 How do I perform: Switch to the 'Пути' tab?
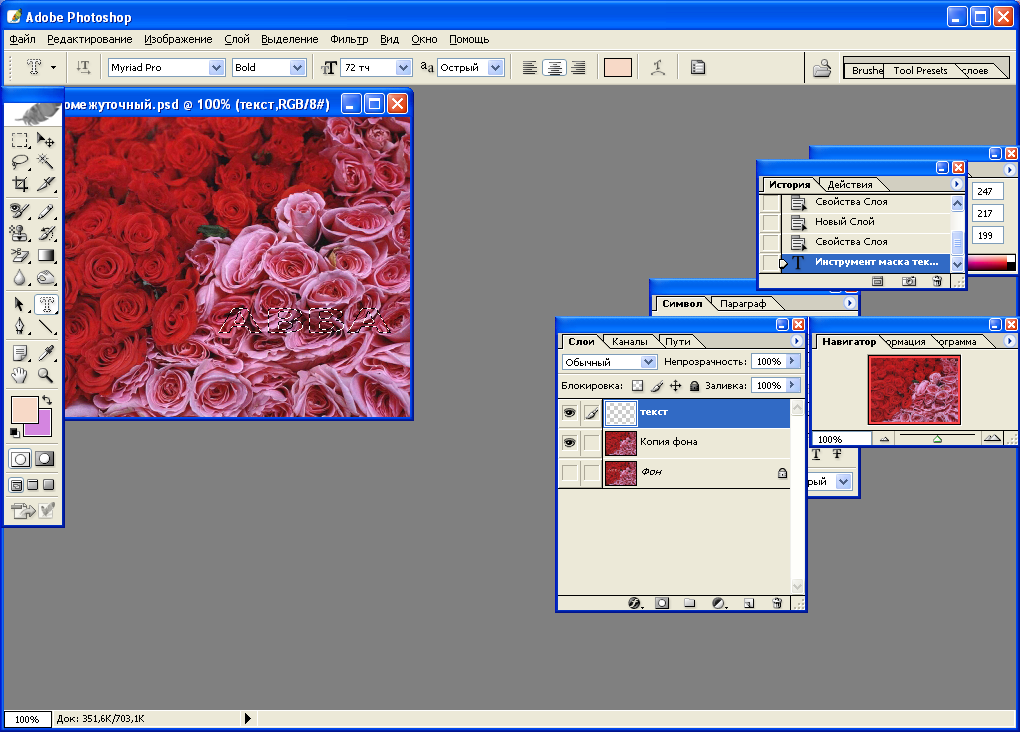tap(678, 342)
